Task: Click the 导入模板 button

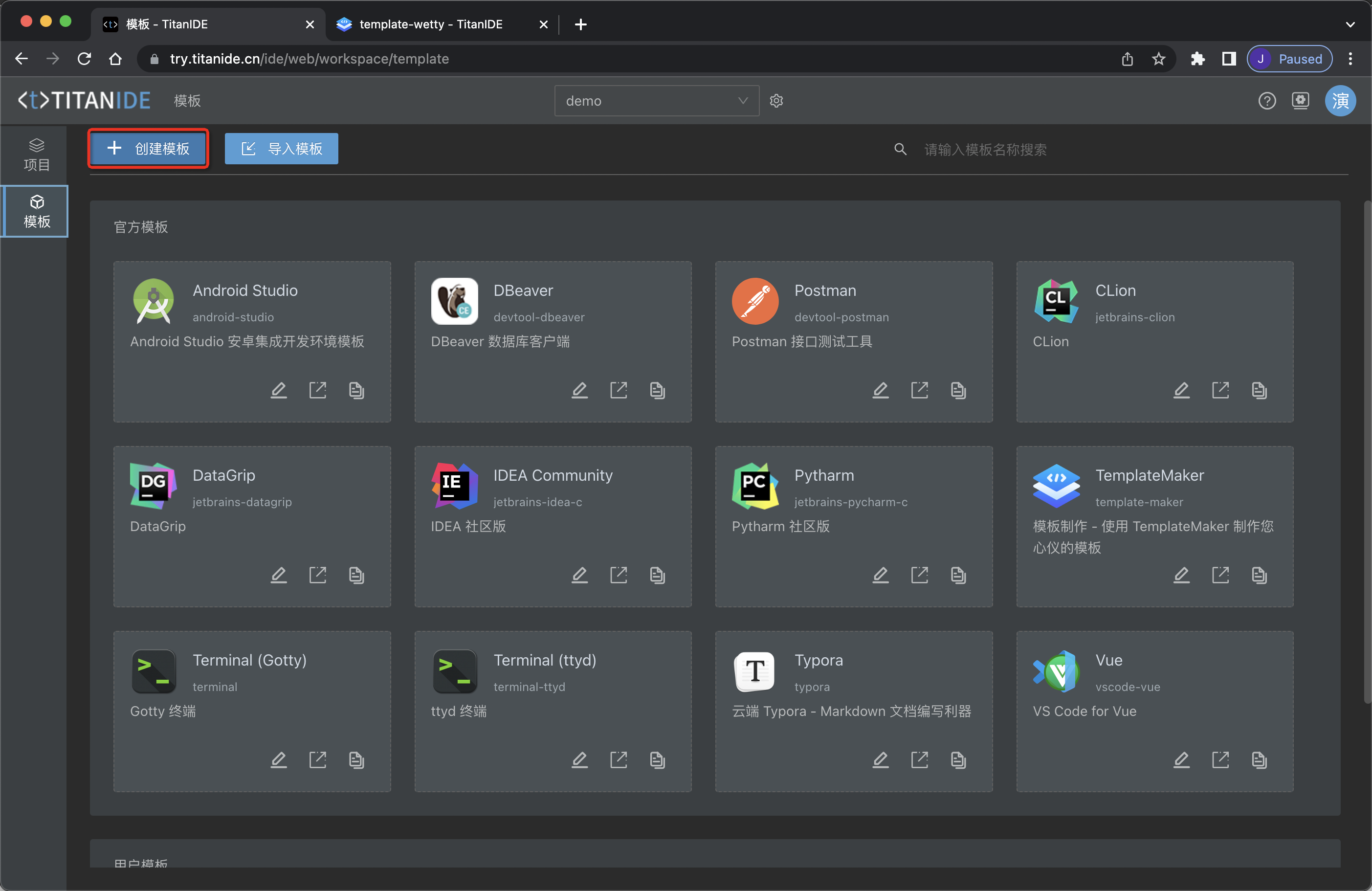Action: click(x=281, y=149)
